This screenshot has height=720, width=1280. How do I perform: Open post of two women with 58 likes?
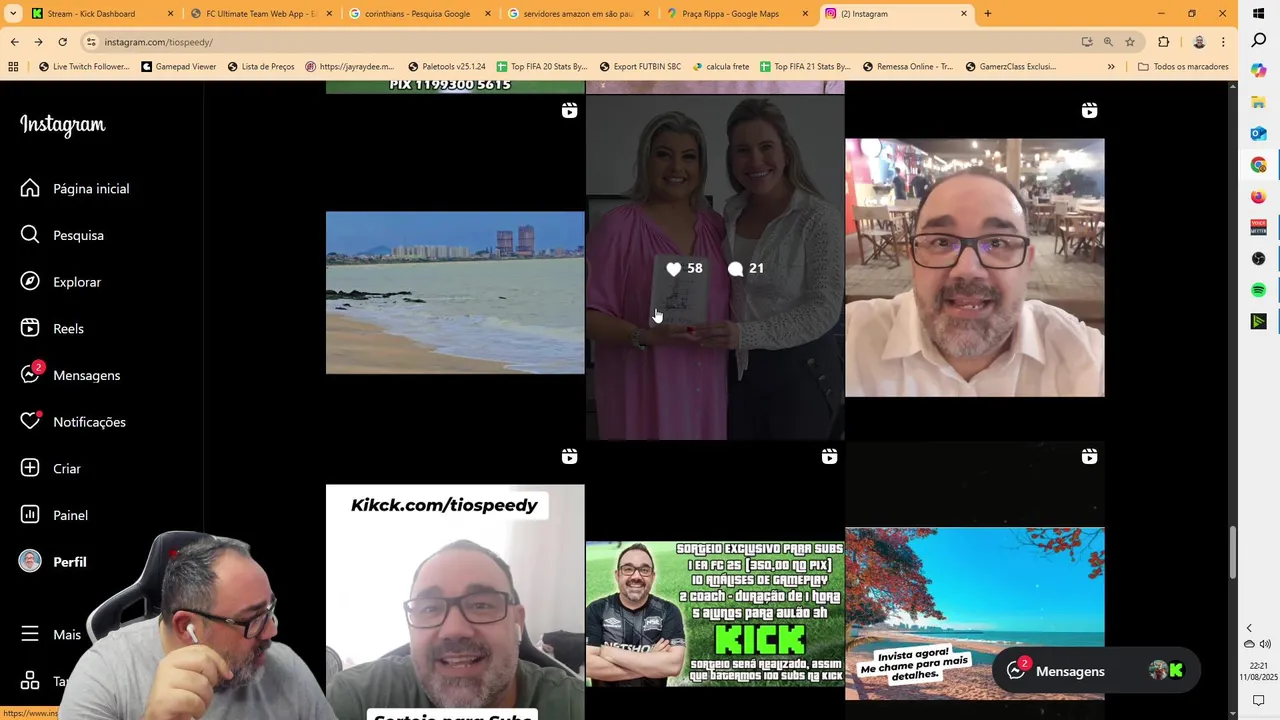point(715,267)
